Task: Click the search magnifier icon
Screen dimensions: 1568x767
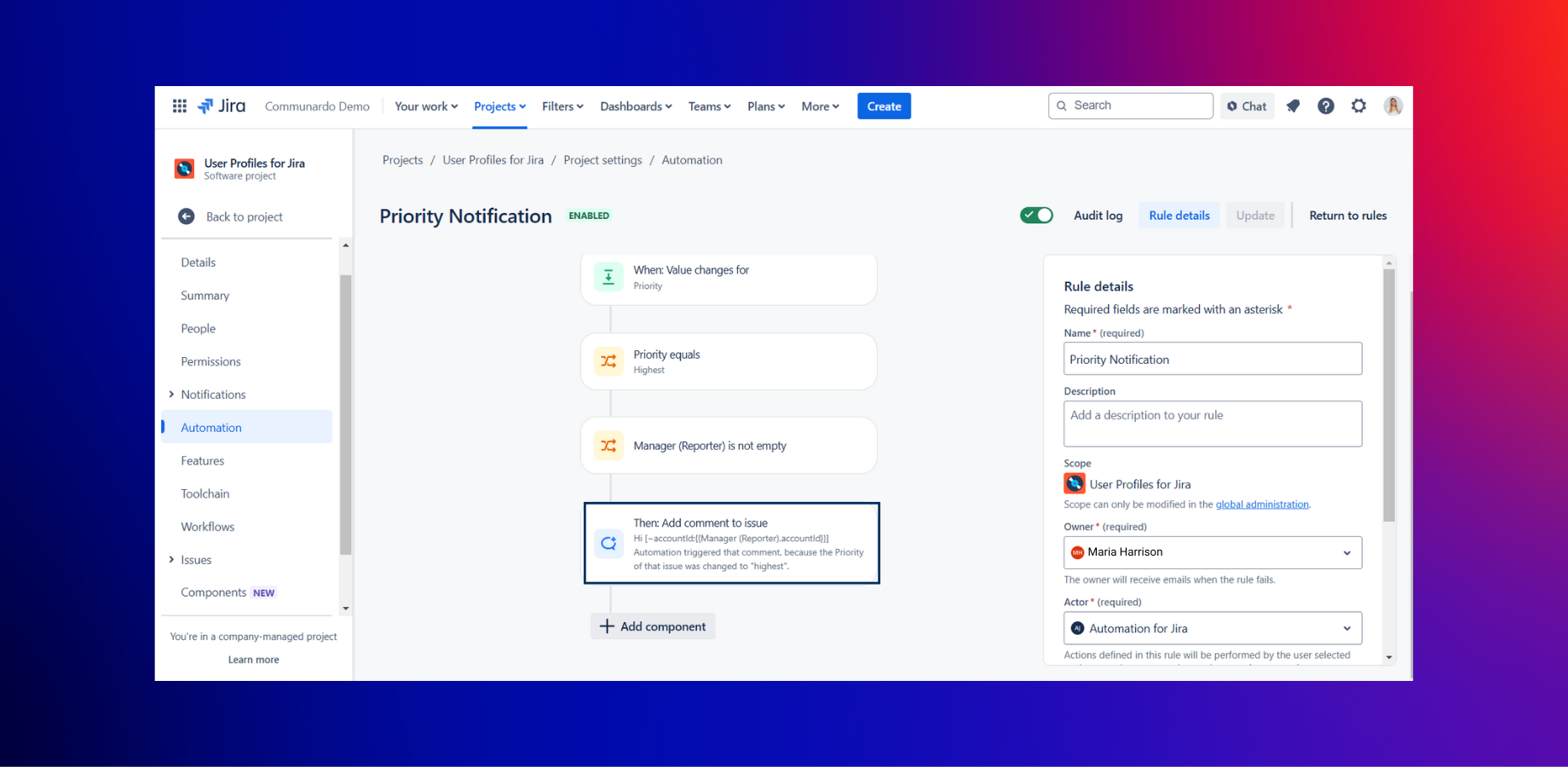Action: (1062, 106)
